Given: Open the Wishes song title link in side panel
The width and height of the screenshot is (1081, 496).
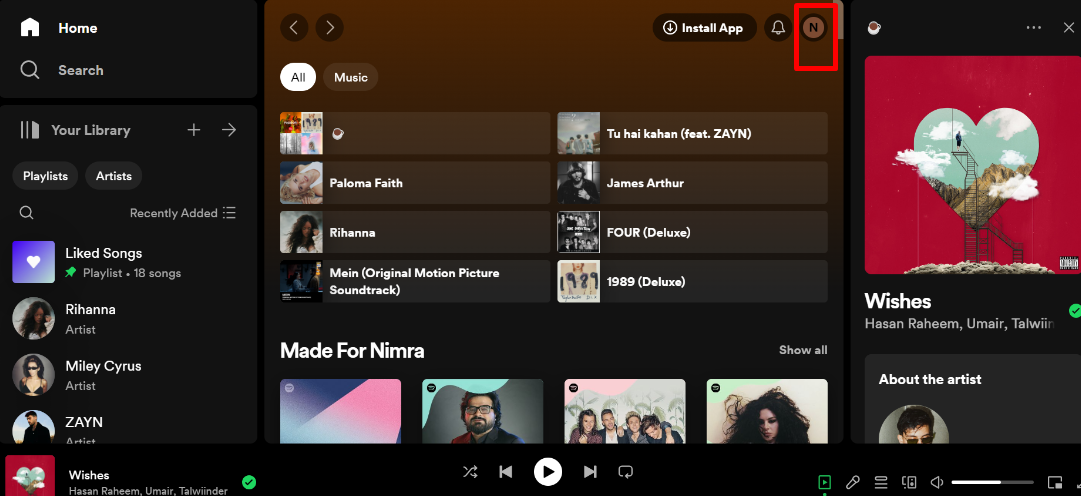Looking at the screenshot, I should (x=898, y=301).
